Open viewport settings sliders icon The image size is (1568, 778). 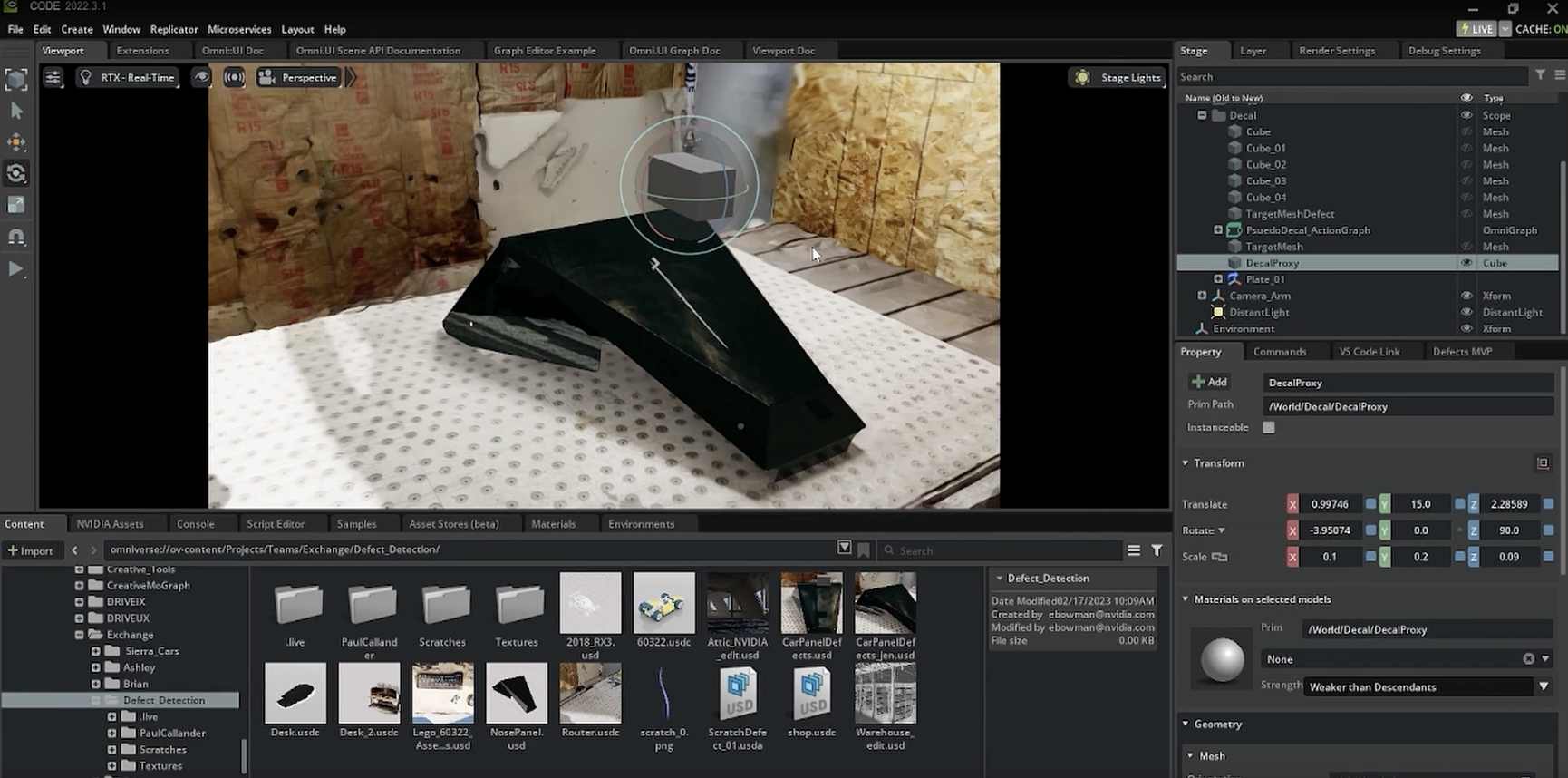click(53, 78)
